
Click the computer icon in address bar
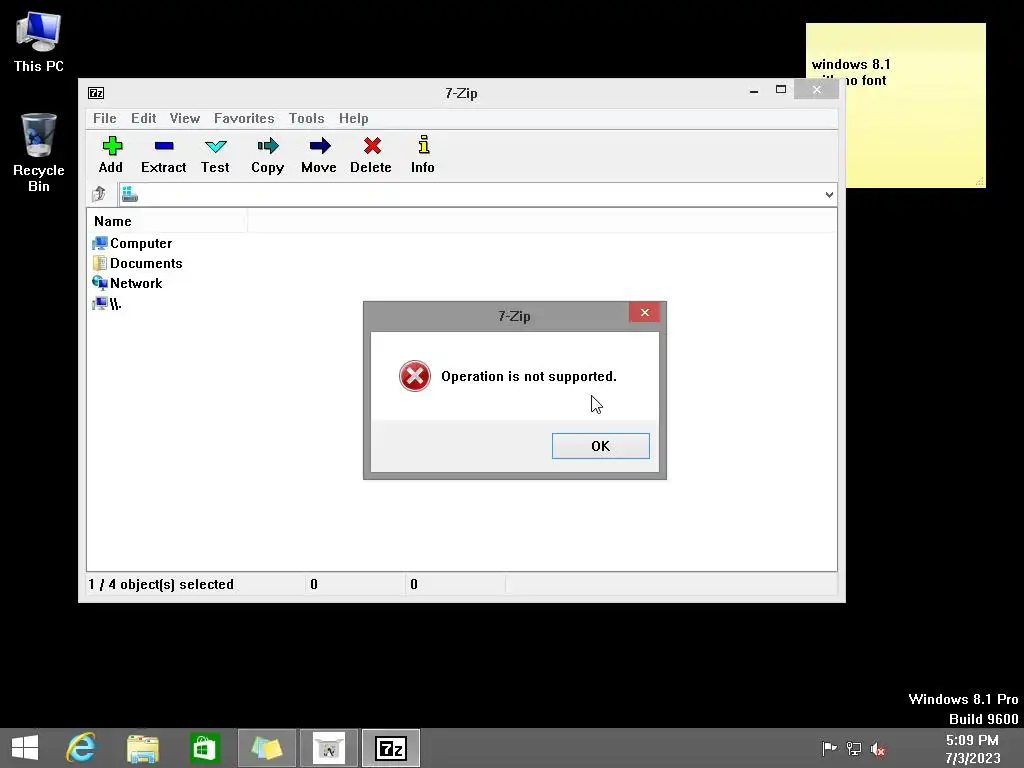129,194
